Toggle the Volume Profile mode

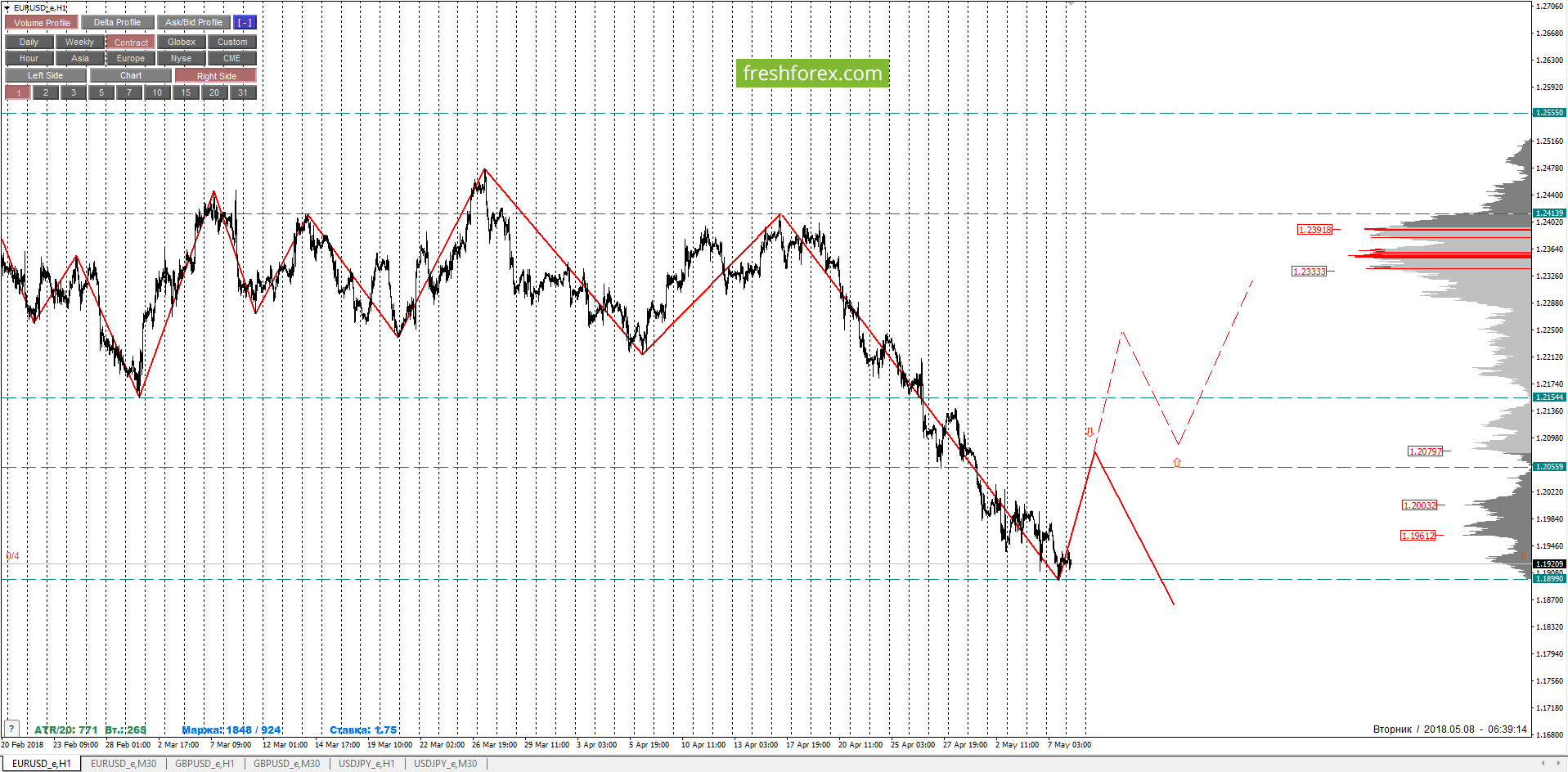point(42,23)
